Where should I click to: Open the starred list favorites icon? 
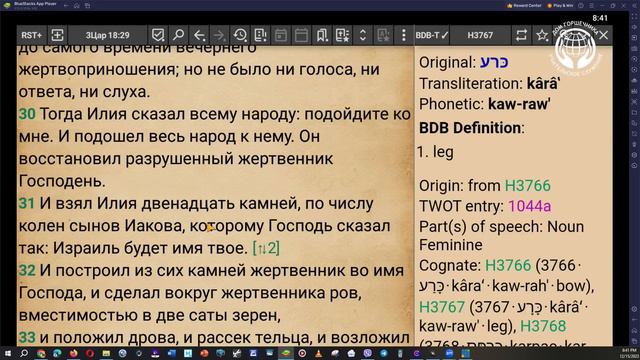[342, 35]
